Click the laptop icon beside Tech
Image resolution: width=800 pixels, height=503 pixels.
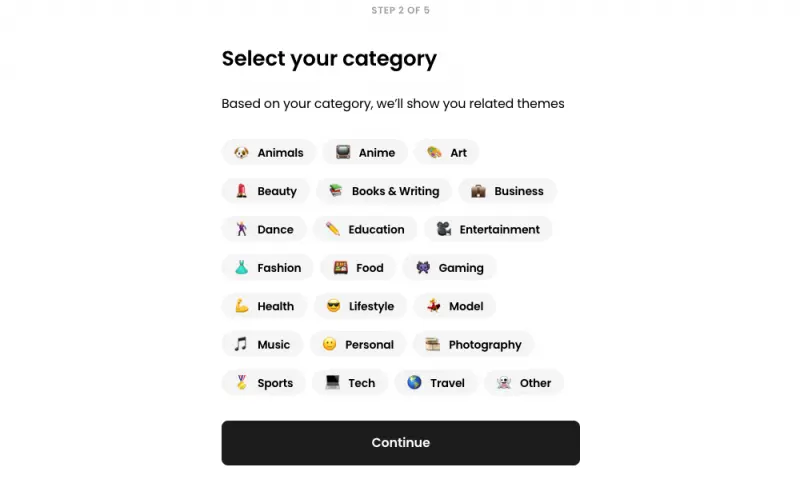[332, 383]
